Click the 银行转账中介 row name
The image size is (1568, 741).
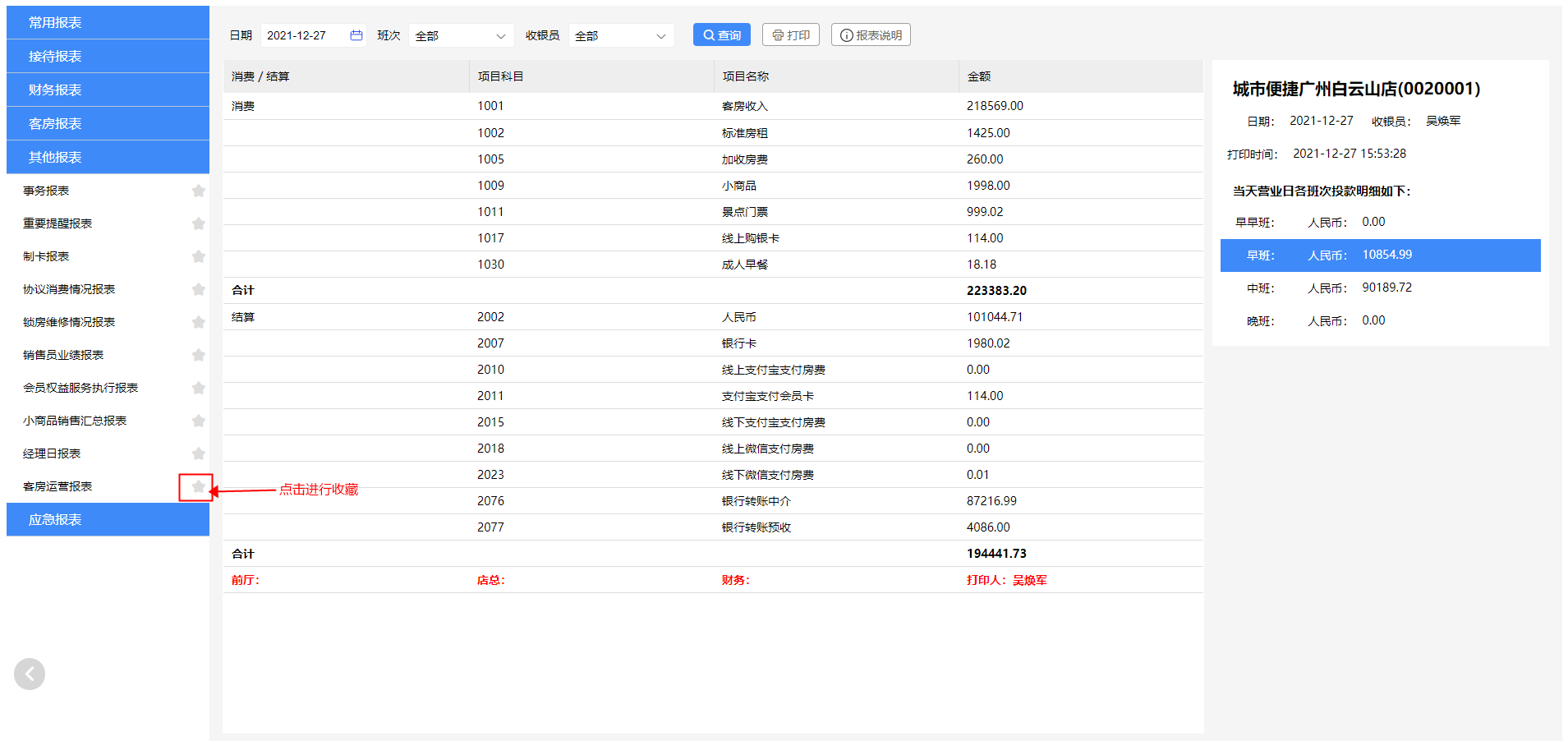[x=756, y=501]
